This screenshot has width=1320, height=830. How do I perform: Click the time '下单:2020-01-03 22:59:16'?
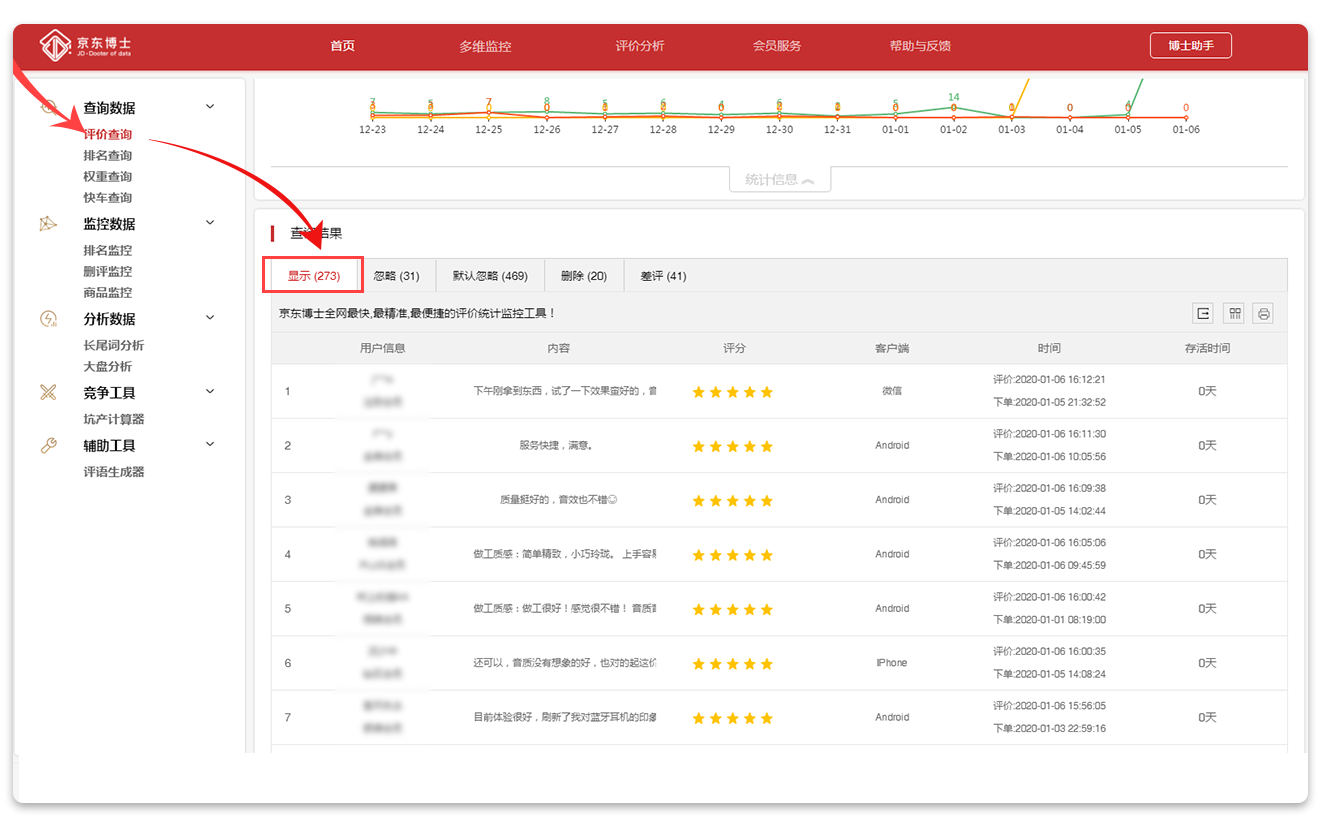click(x=1049, y=729)
